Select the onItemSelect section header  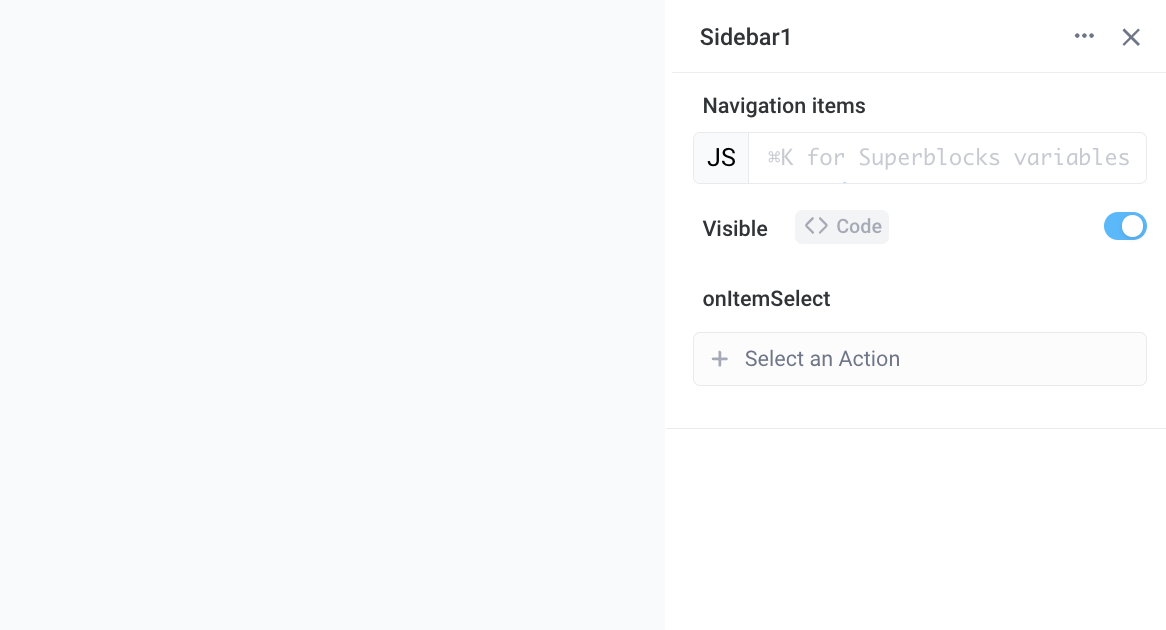pyautogui.click(x=766, y=298)
